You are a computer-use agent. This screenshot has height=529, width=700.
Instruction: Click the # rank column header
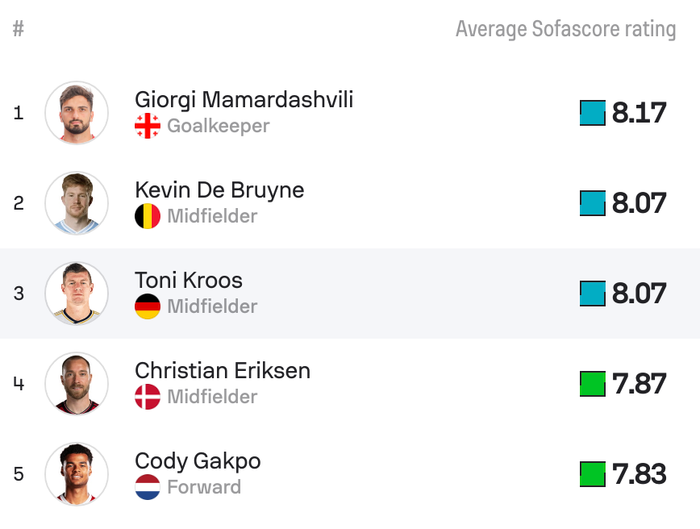[x=18, y=29]
